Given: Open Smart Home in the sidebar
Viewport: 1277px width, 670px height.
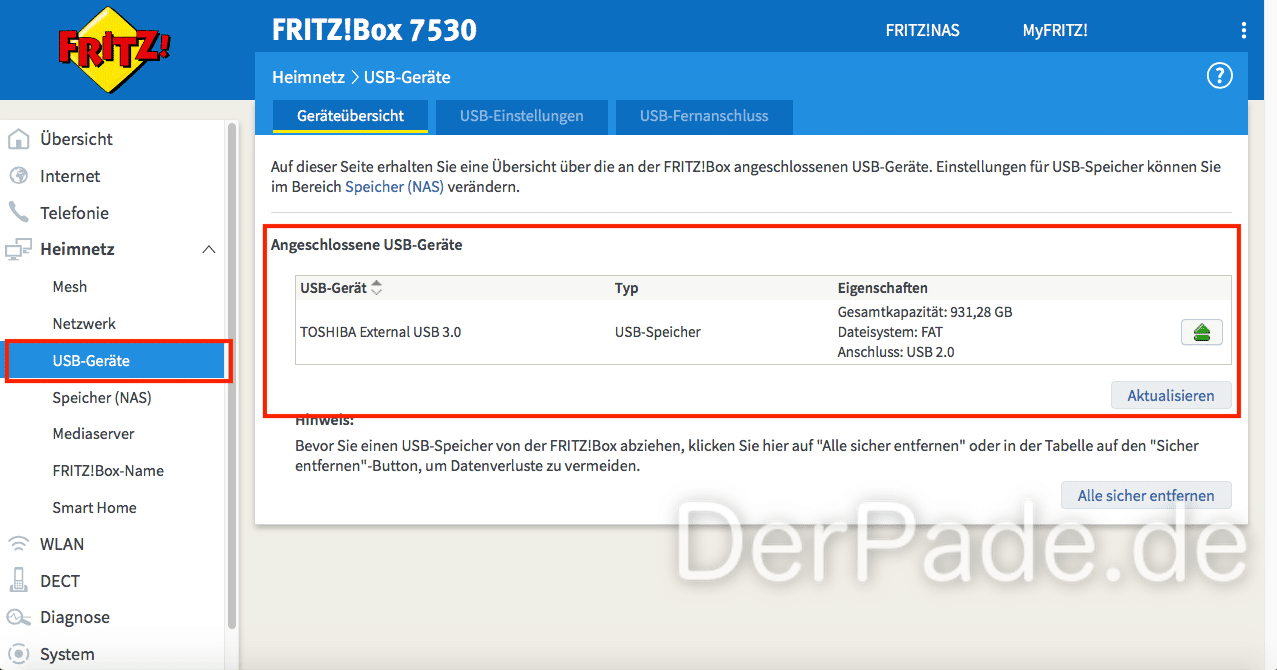Looking at the screenshot, I should click(x=94, y=508).
